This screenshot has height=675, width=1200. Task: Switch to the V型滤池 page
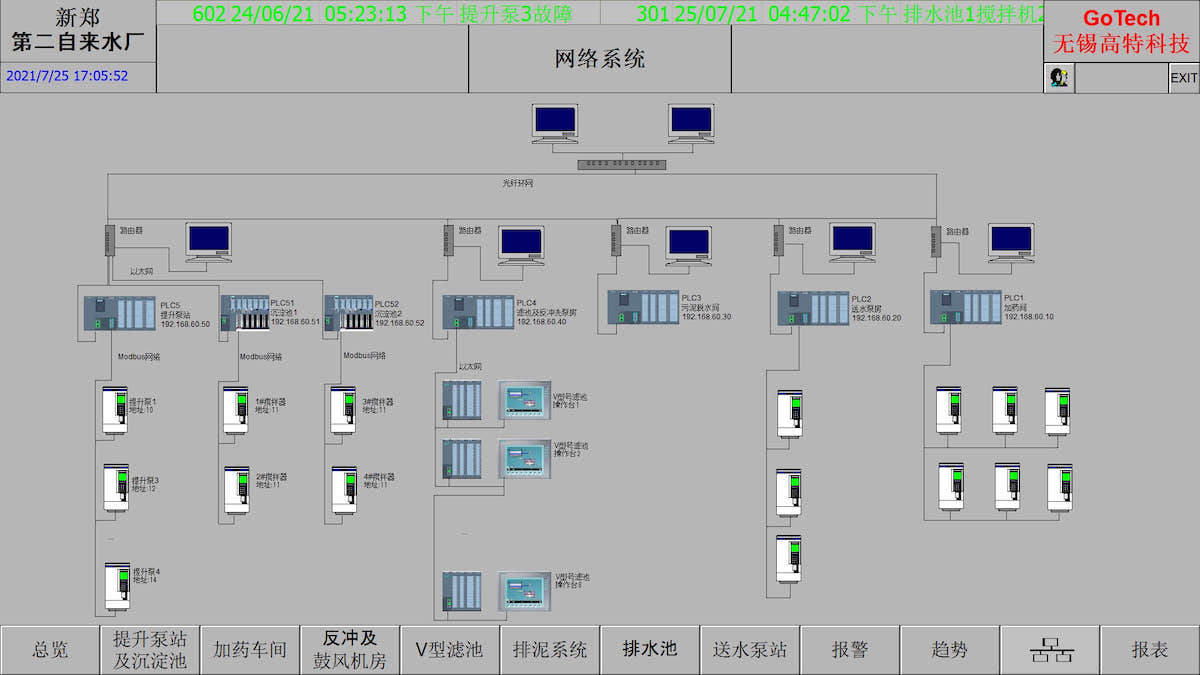tap(450, 650)
